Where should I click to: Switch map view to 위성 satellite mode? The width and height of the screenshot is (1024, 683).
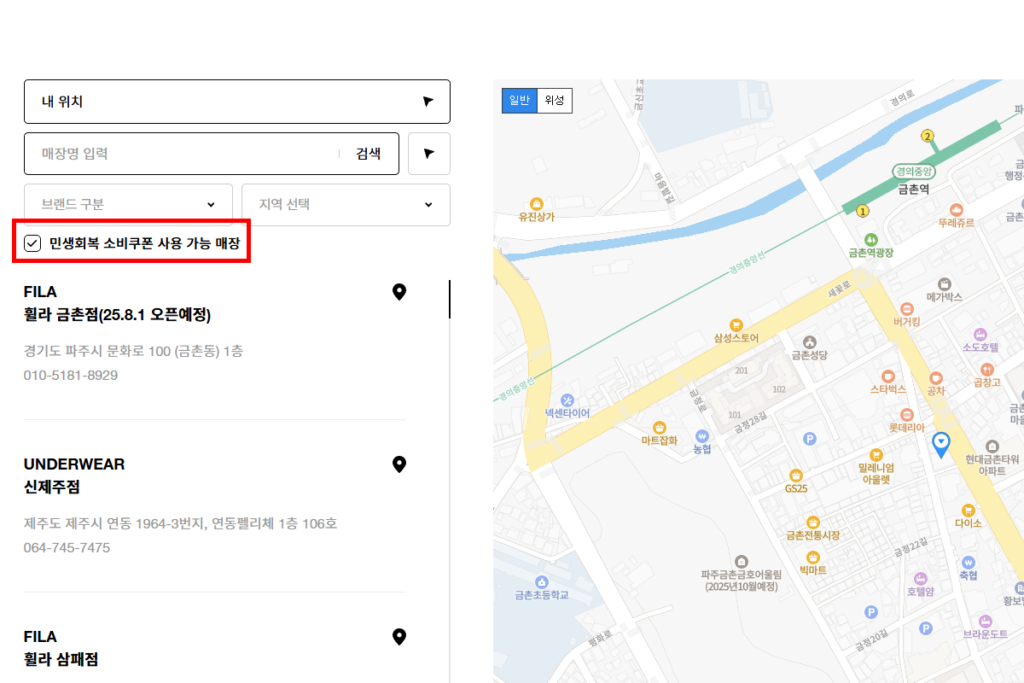click(x=557, y=100)
